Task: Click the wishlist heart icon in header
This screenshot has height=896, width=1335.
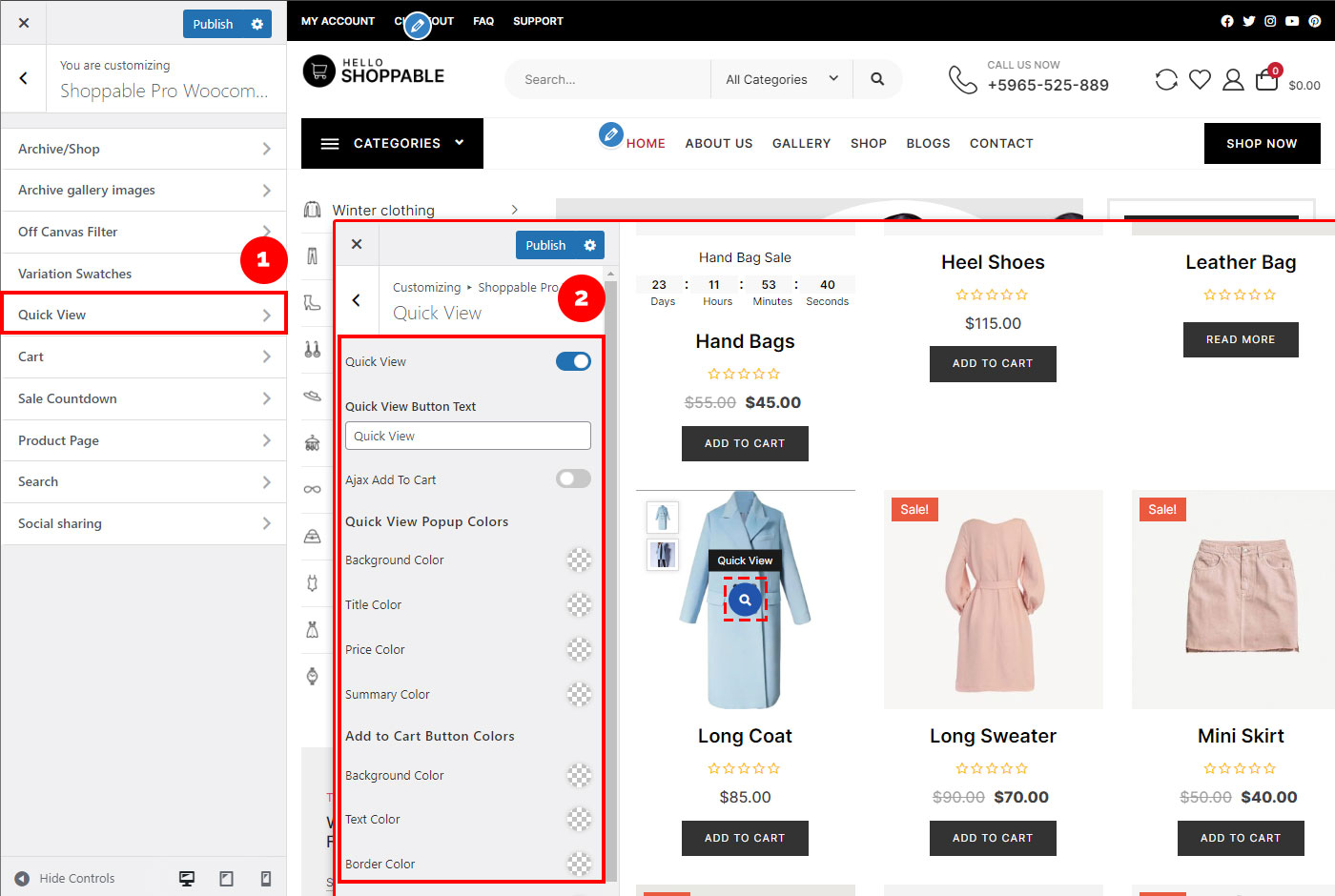Action: pos(1200,79)
